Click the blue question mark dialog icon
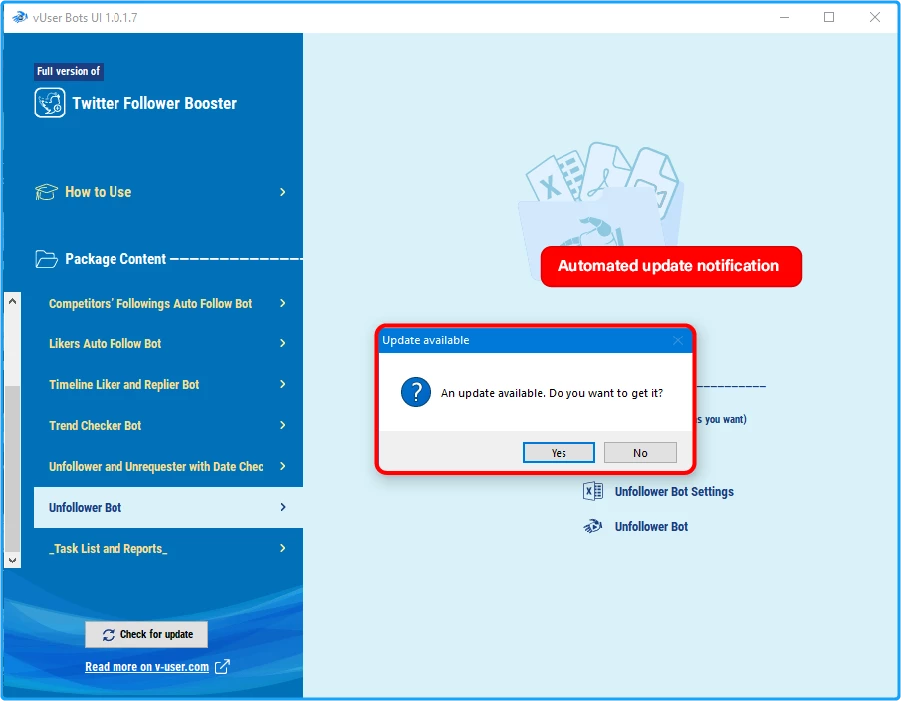Image resolution: width=901 pixels, height=701 pixels. (x=415, y=392)
